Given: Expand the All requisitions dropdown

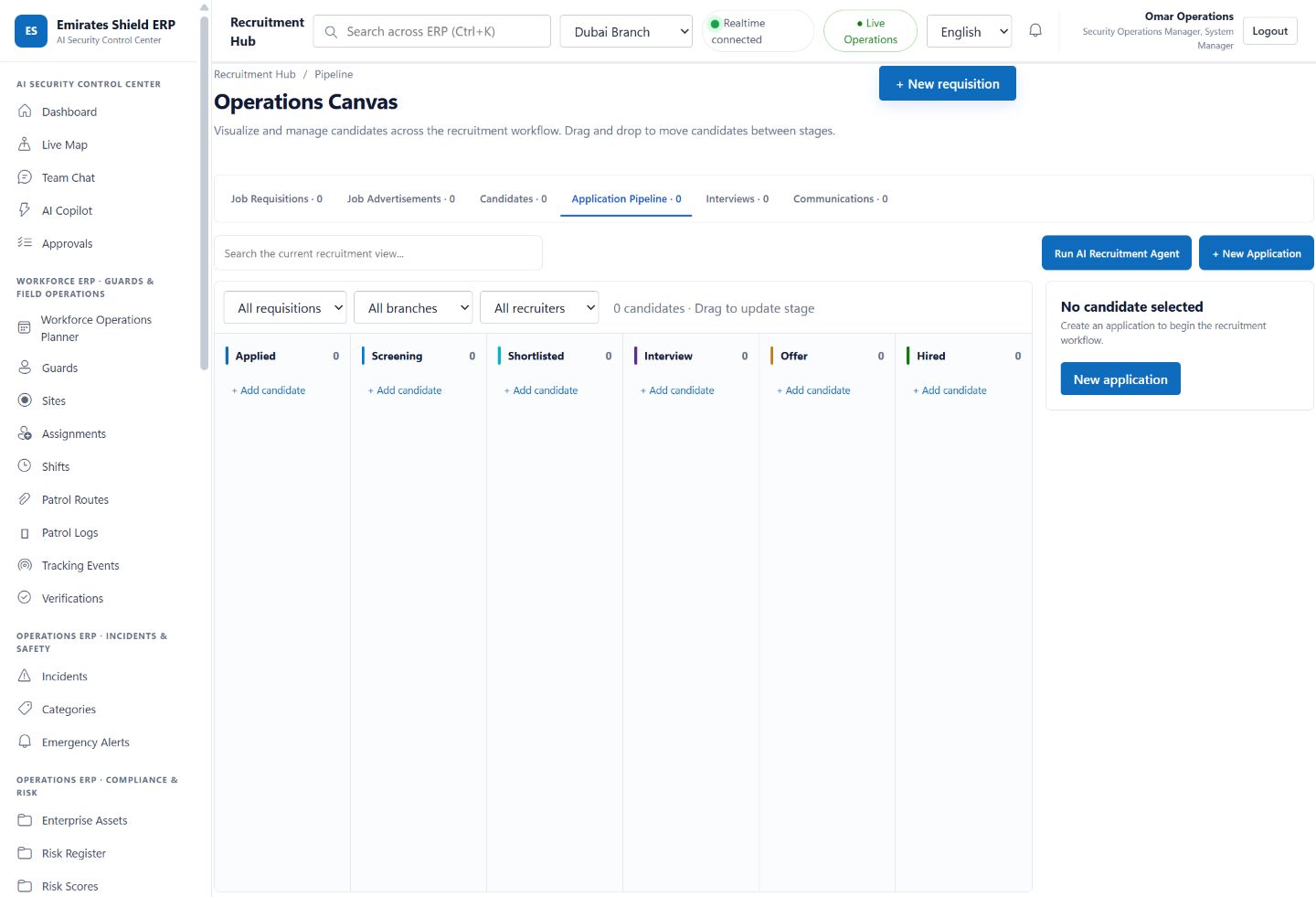Looking at the screenshot, I should pos(285,308).
